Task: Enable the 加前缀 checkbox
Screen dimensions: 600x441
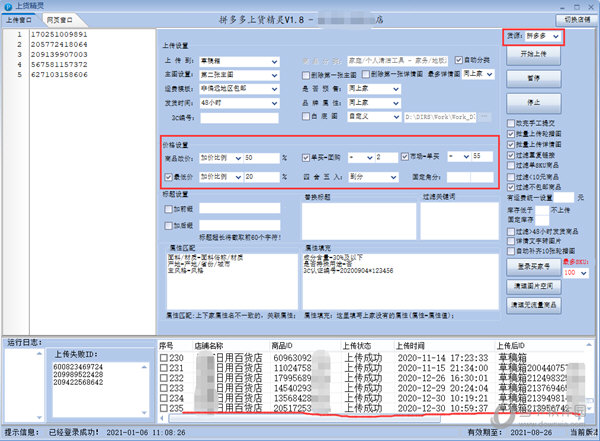Action: pos(168,209)
